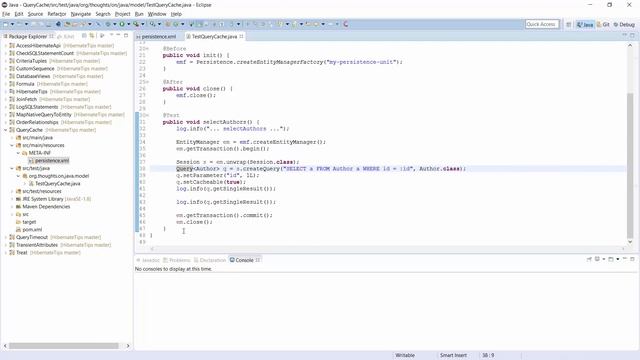
Task: Click the Pin Console icon
Action: coord(589,259)
